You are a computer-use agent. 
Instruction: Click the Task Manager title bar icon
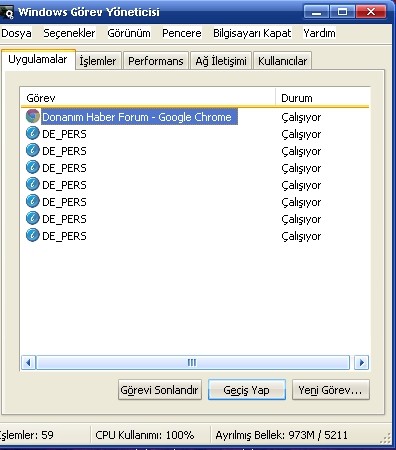(x=7, y=12)
